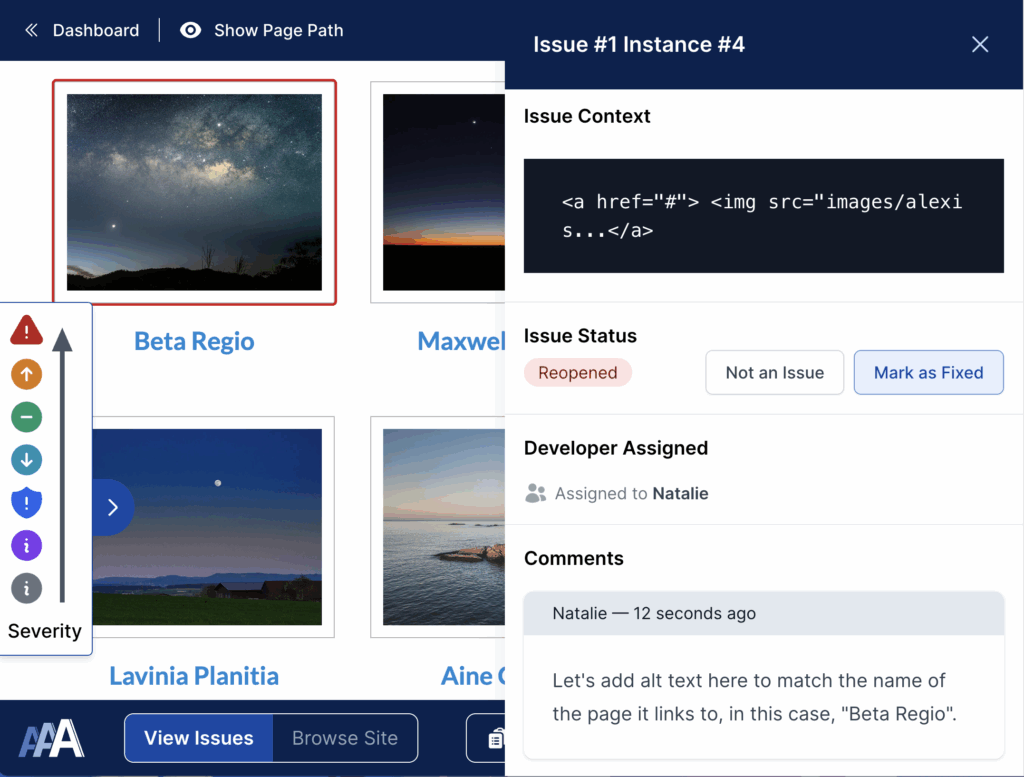Expand the side panel with chevron arrow
The width and height of the screenshot is (1024, 777).
click(113, 507)
